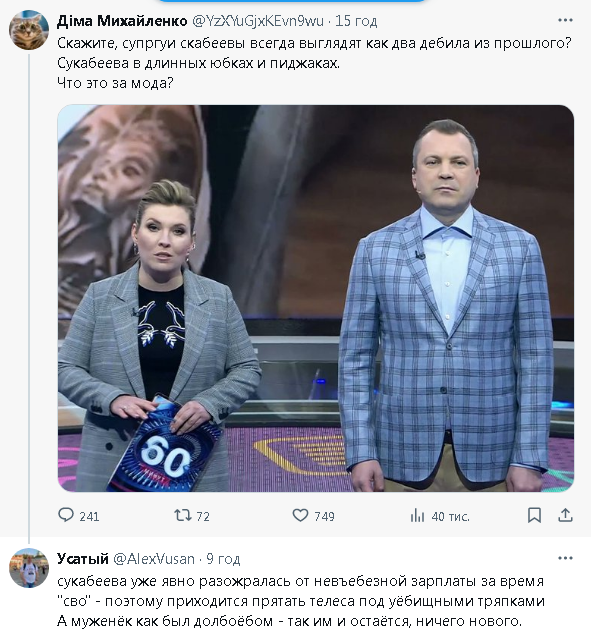
Task: Open the @AlexVusan handle link
Action: click(154, 559)
